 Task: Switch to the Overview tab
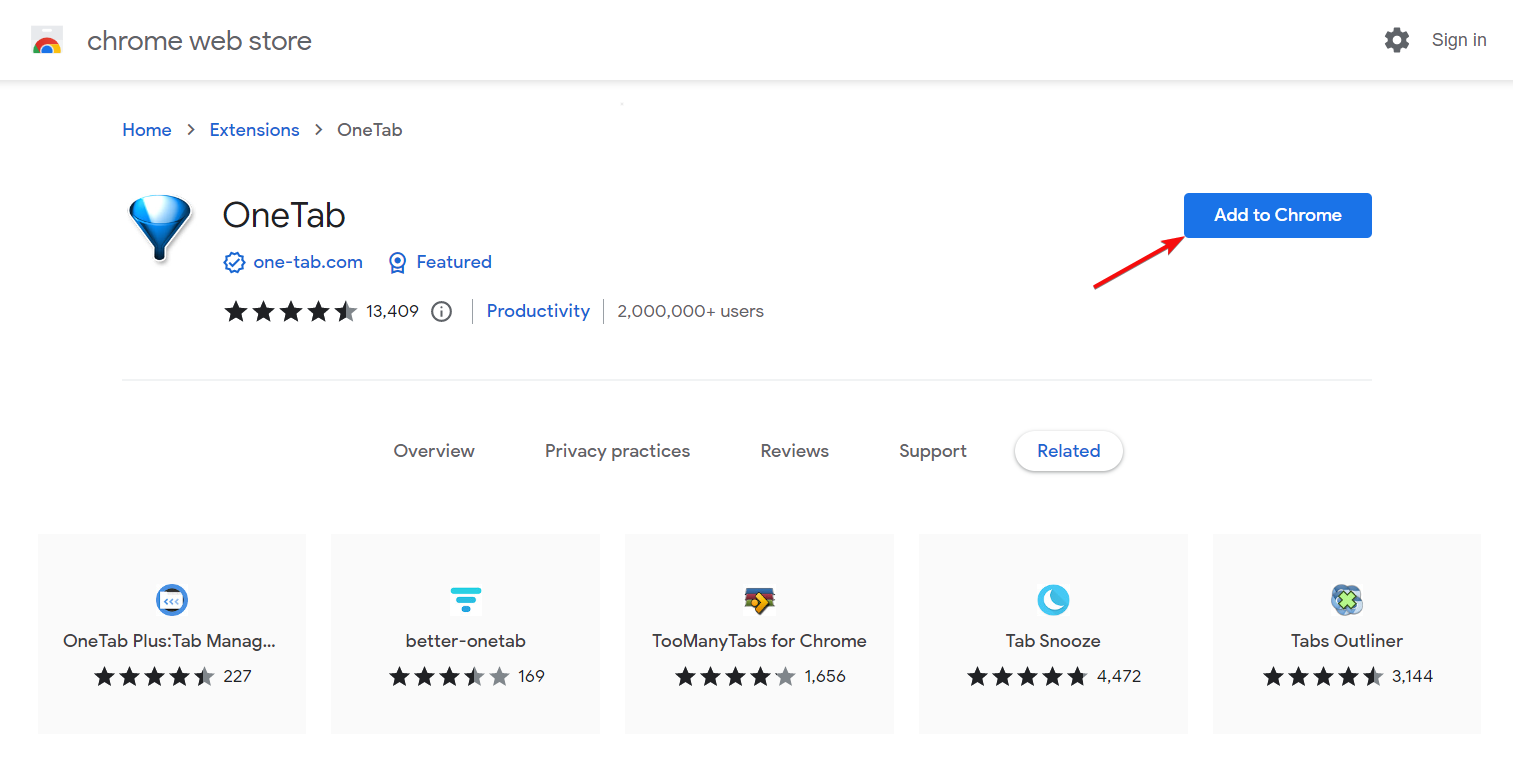point(434,451)
